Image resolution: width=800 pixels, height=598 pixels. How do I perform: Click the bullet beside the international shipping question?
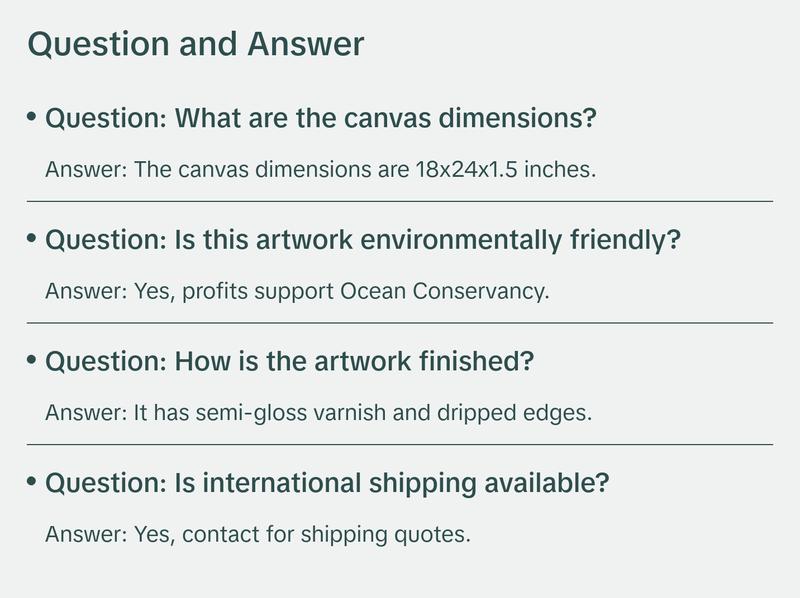coord(32,481)
